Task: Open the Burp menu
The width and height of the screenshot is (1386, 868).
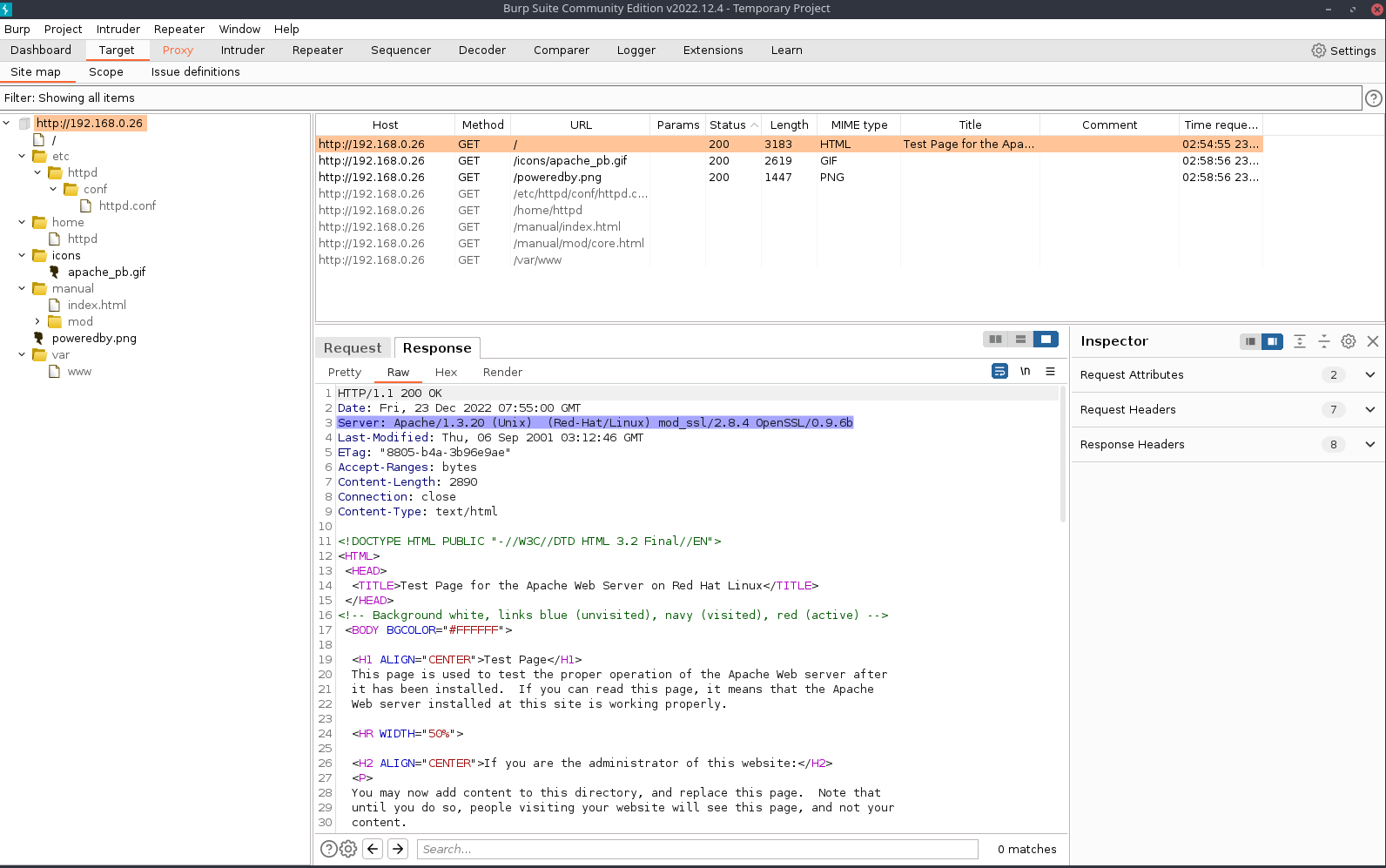Action: pyautogui.click(x=17, y=29)
